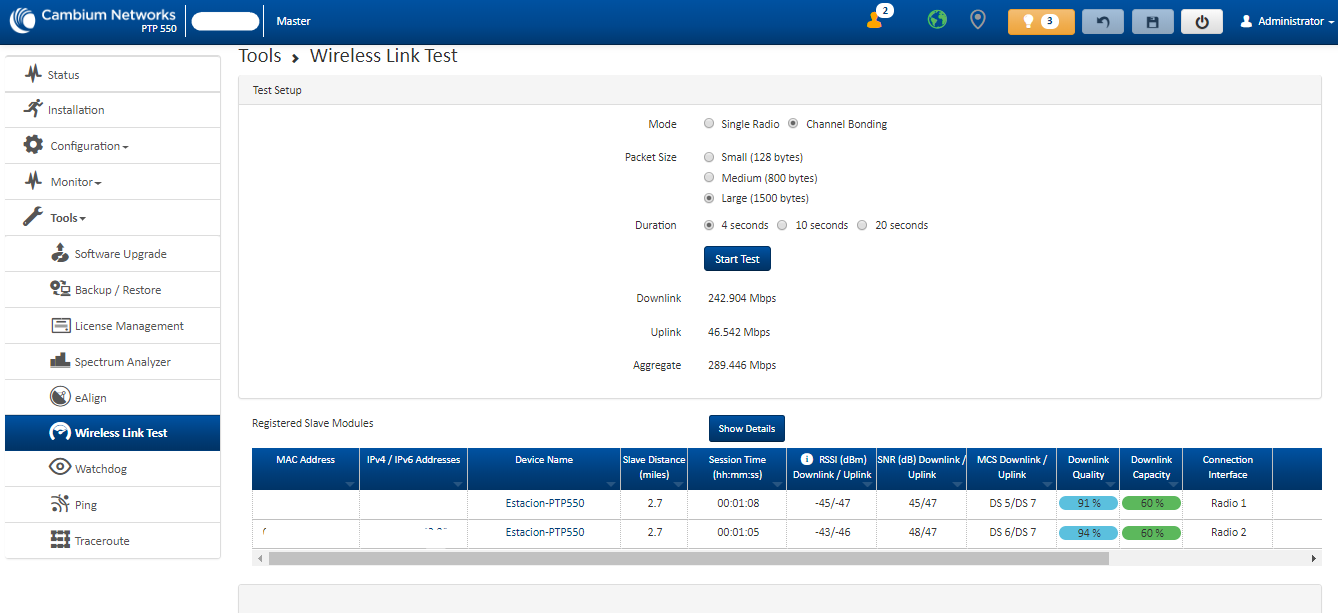Choose 20 seconds duration

click(862, 225)
